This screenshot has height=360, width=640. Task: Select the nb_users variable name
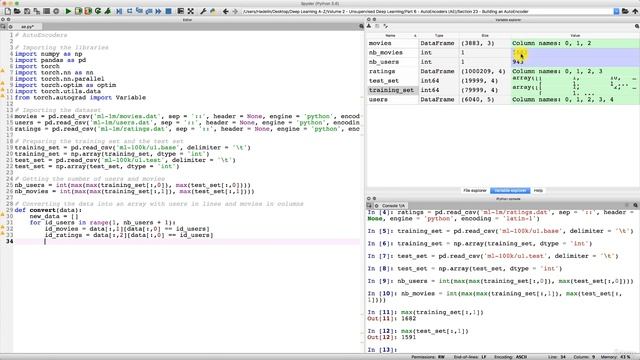(384, 62)
